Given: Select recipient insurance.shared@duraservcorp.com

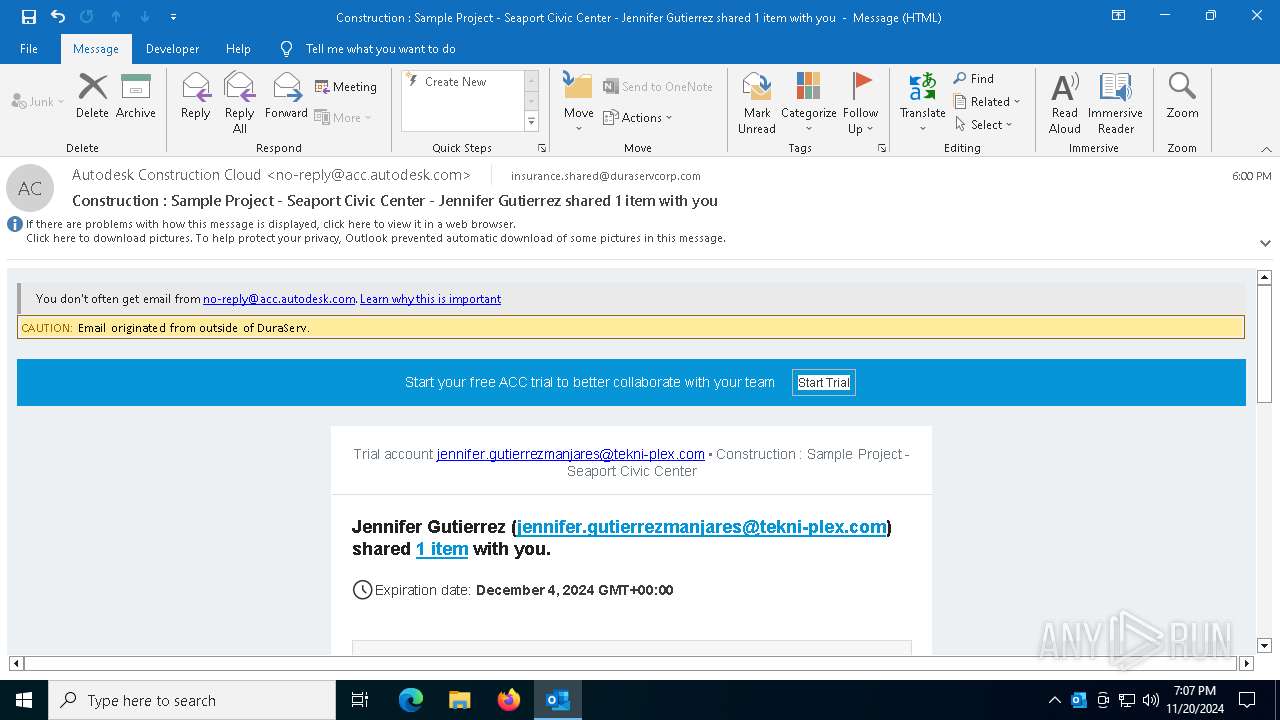Looking at the screenshot, I should (606, 176).
